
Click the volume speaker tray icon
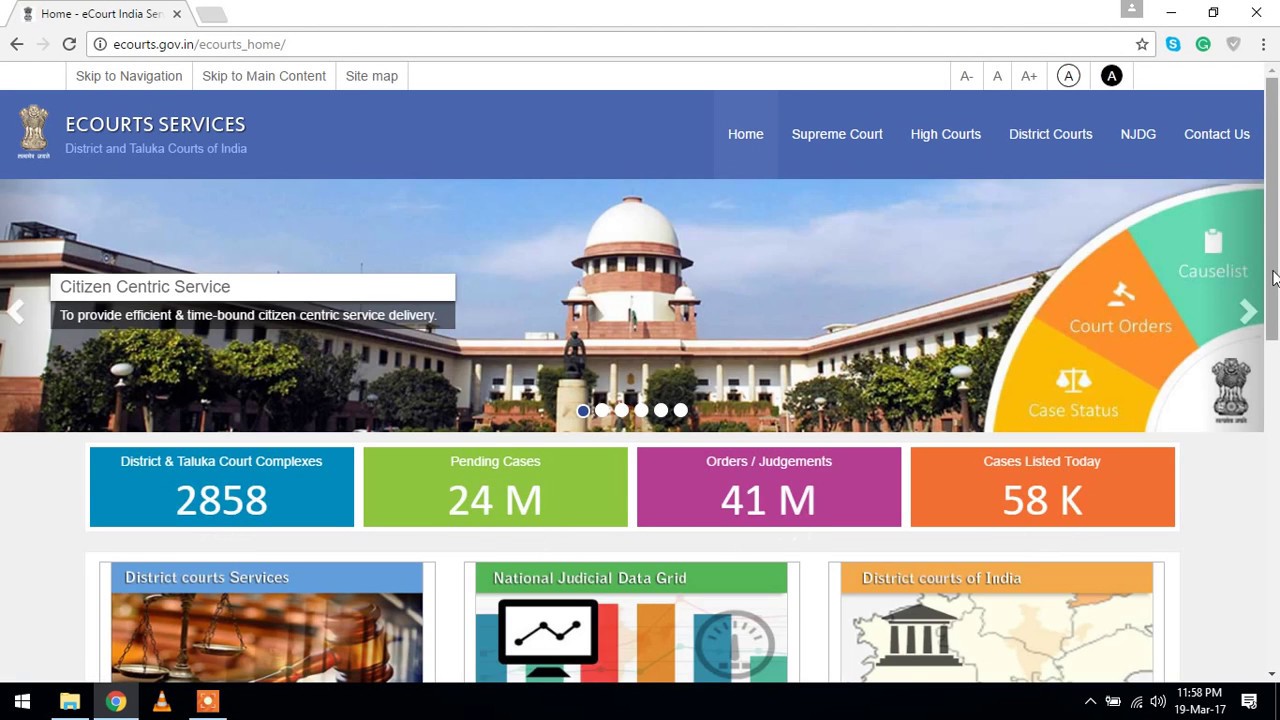click(1158, 701)
